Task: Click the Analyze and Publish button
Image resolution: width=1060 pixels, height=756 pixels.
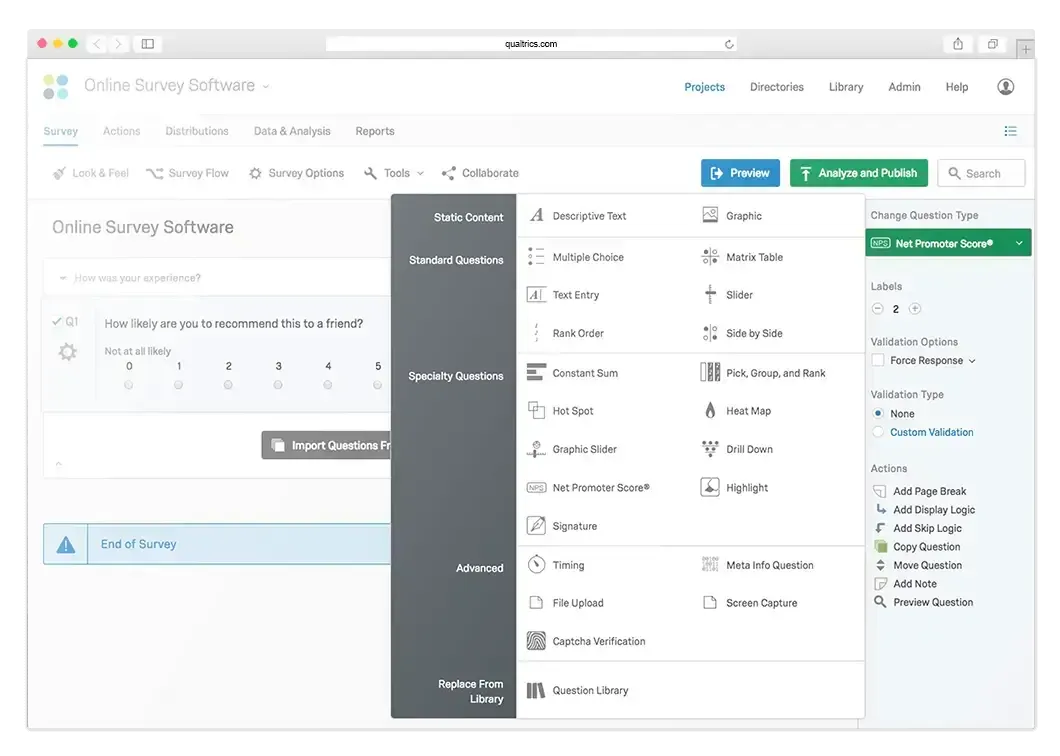Action: pyautogui.click(x=859, y=173)
